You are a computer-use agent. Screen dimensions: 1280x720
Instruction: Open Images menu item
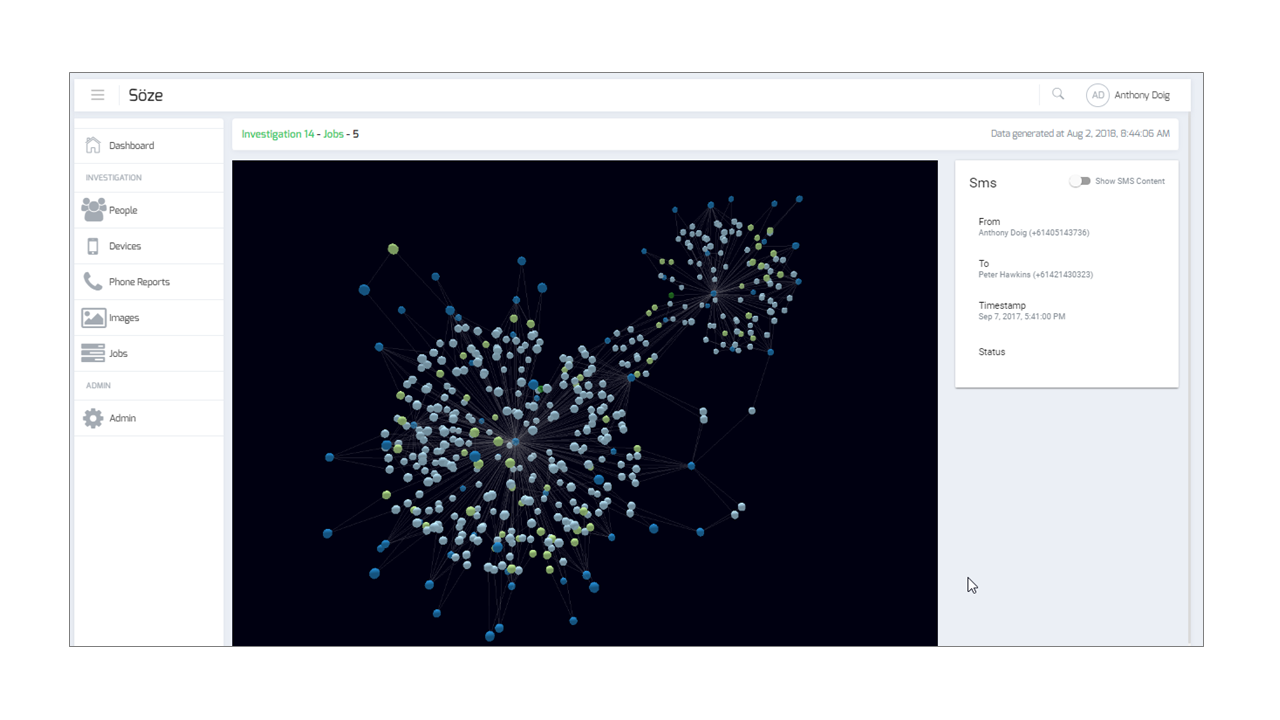[x=149, y=318]
